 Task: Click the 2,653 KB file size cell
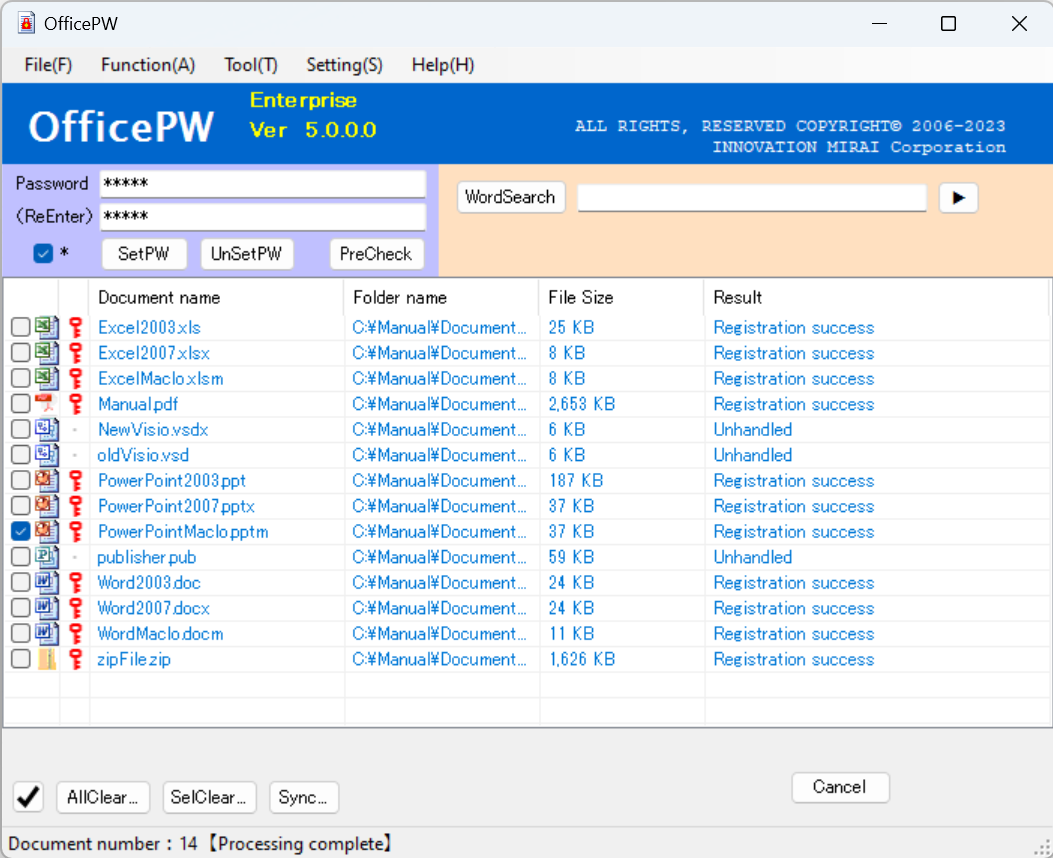tap(582, 404)
